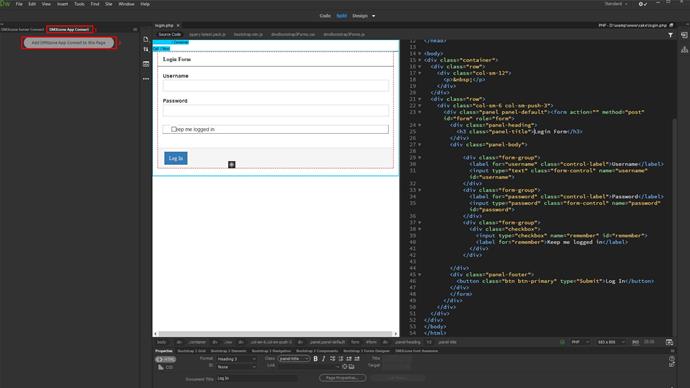Click the Document Title field
The image size is (690, 388).
pos(257,378)
